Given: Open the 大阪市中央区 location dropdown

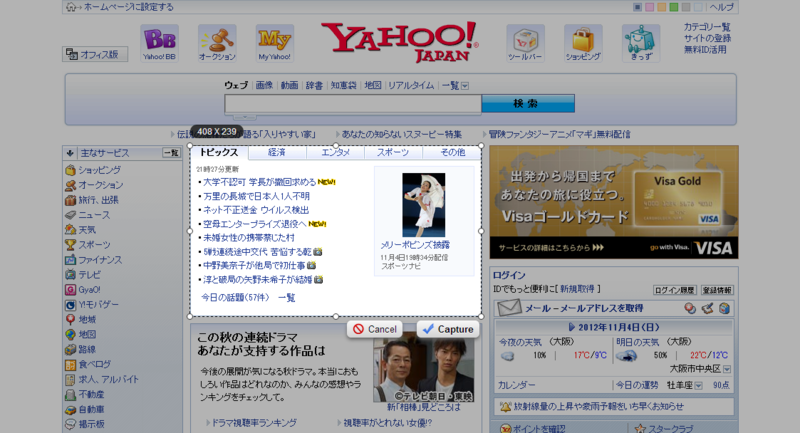Looking at the screenshot, I should pos(727,369).
